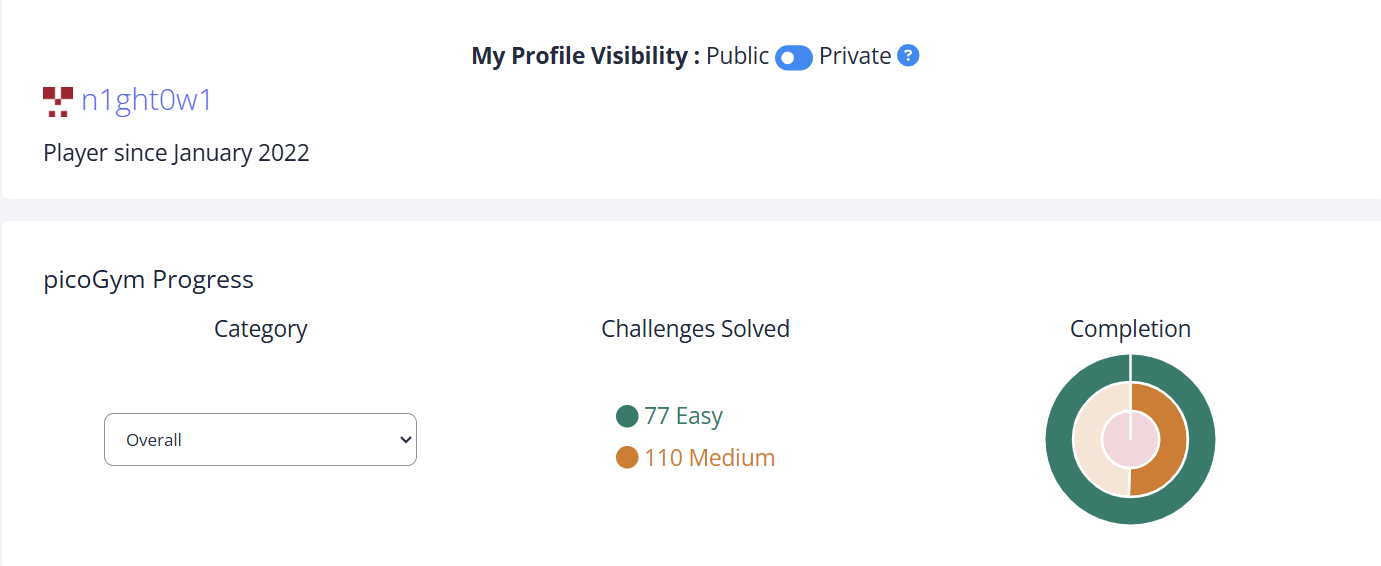Select the 110 Medium legend label
Viewport: 1381px width, 566px height.
pos(709,458)
